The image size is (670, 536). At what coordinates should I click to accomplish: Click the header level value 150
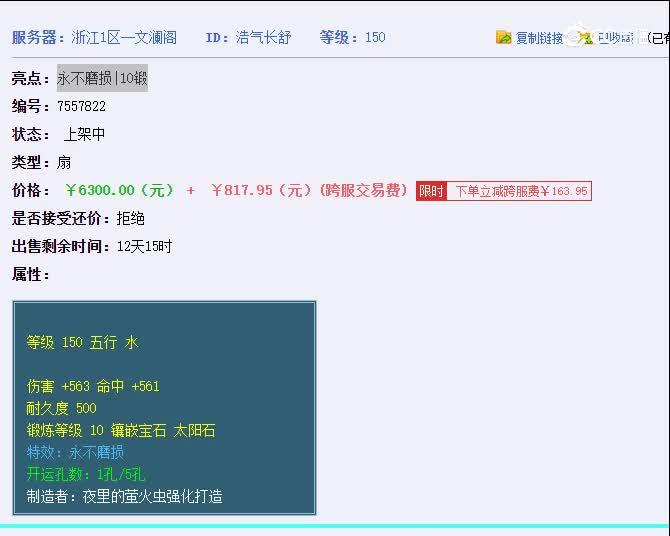point(375,38)
